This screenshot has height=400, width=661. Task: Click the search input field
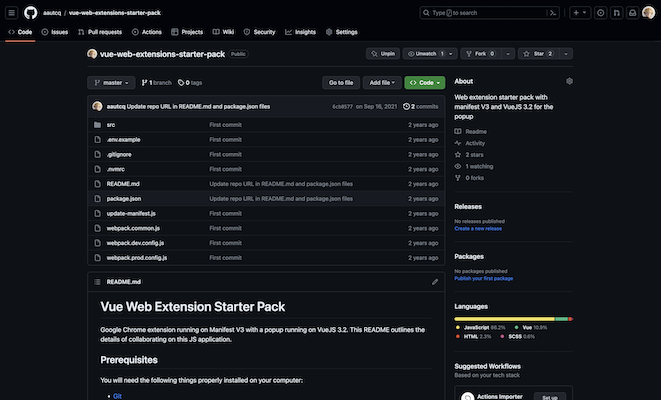point(489,13)
